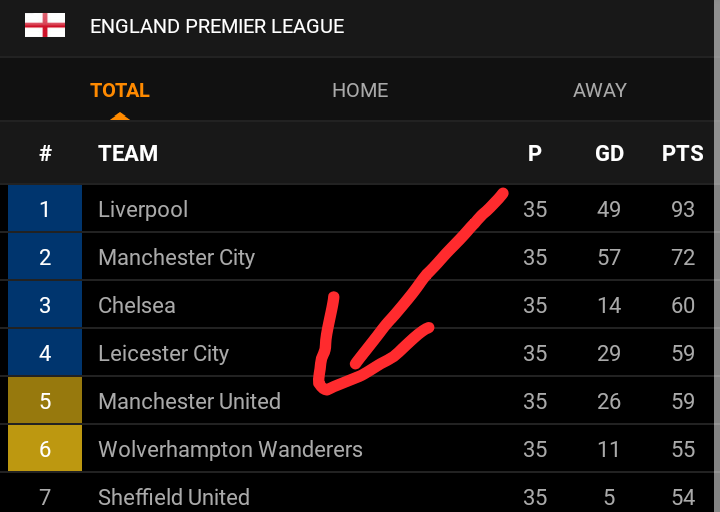Sort table by GD column header
The width and height of the screenshot is (720, 512).
click(x=609, y=154)
